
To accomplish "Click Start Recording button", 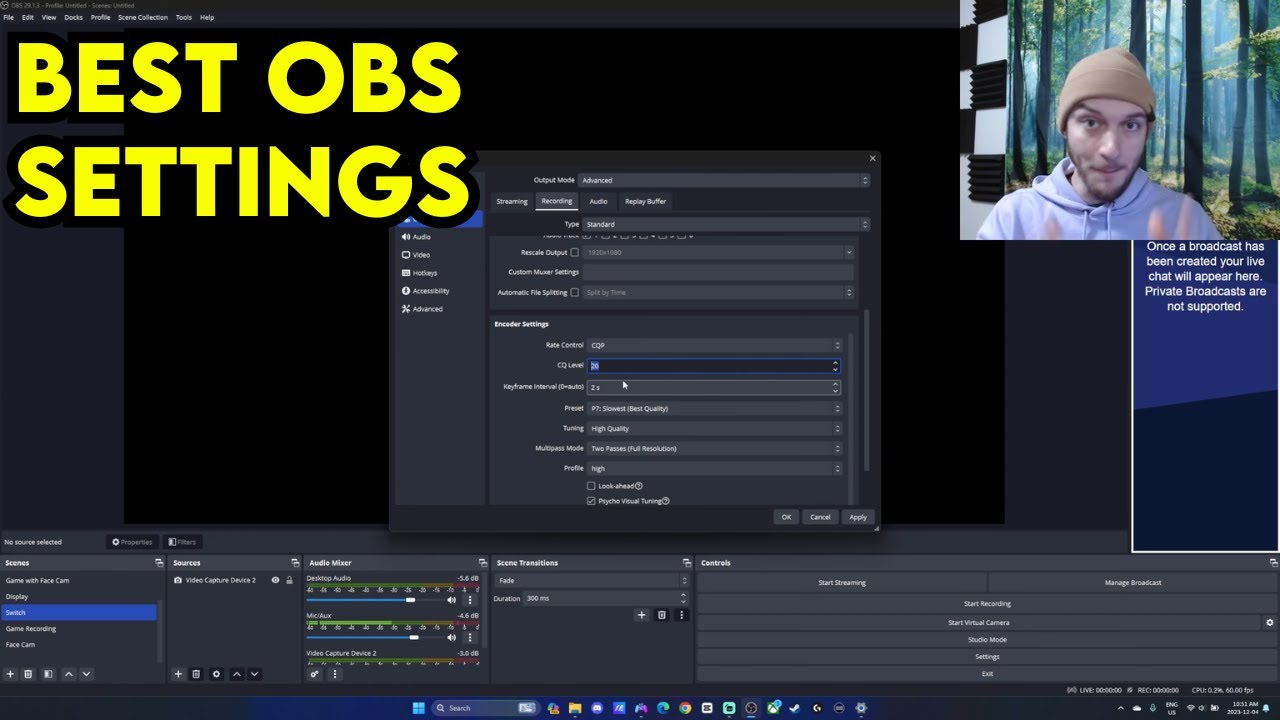I will click(x=987, y=604).
